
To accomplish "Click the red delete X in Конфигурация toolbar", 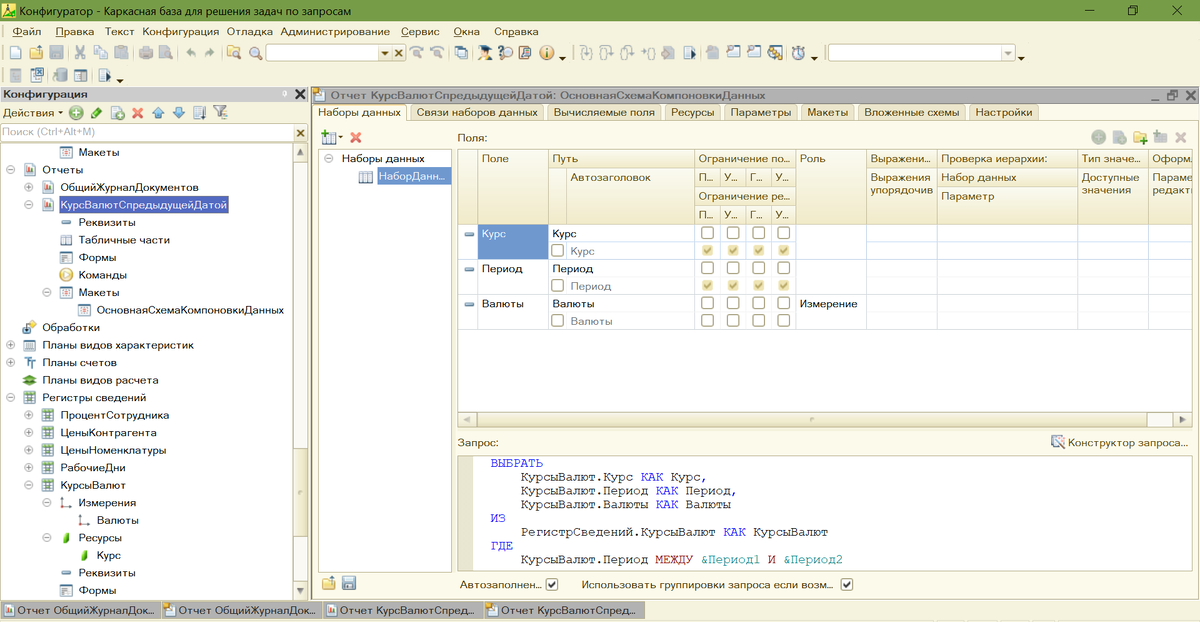I will (138, 113).
